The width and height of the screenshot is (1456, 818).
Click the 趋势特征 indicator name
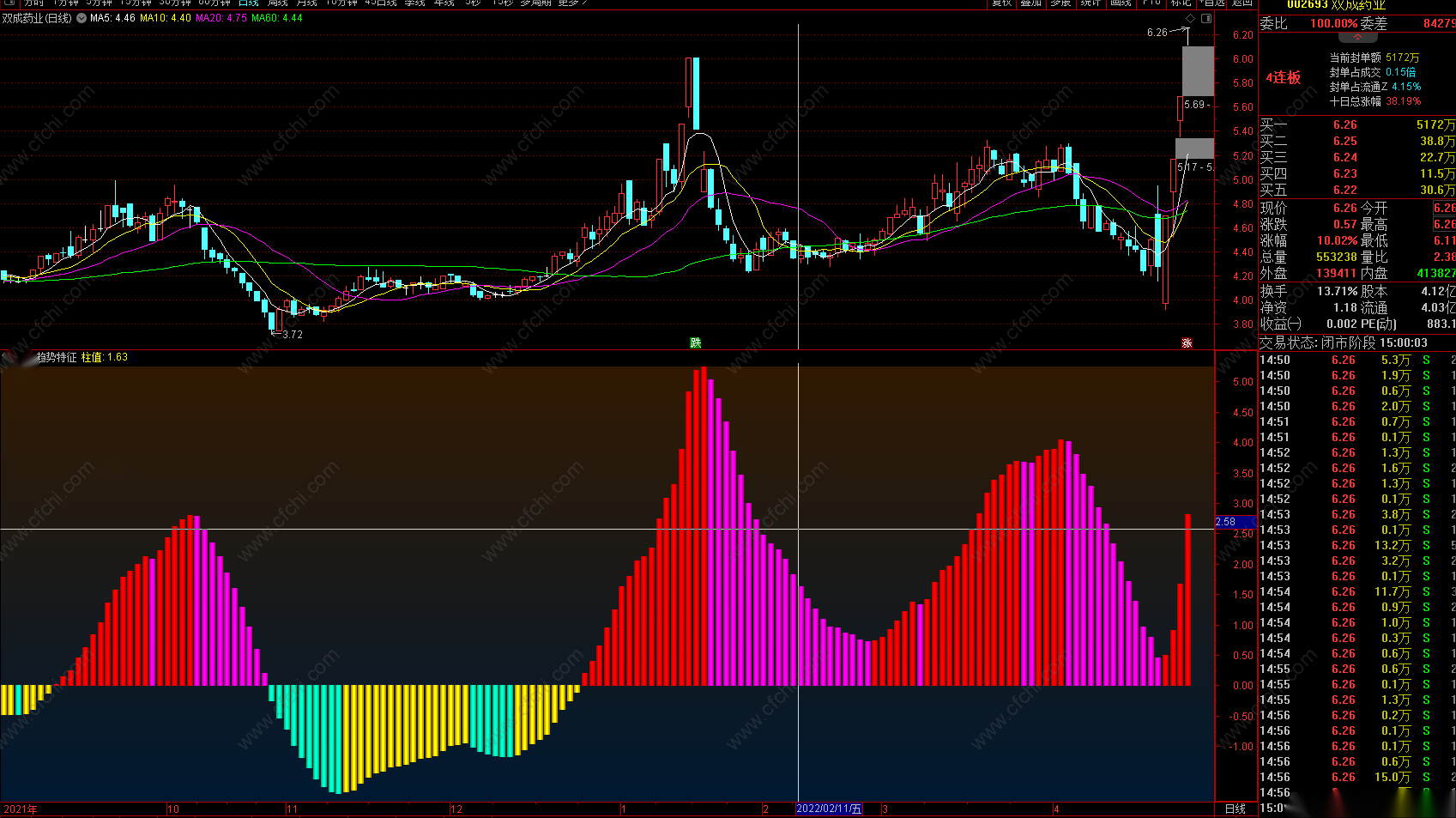57,357
